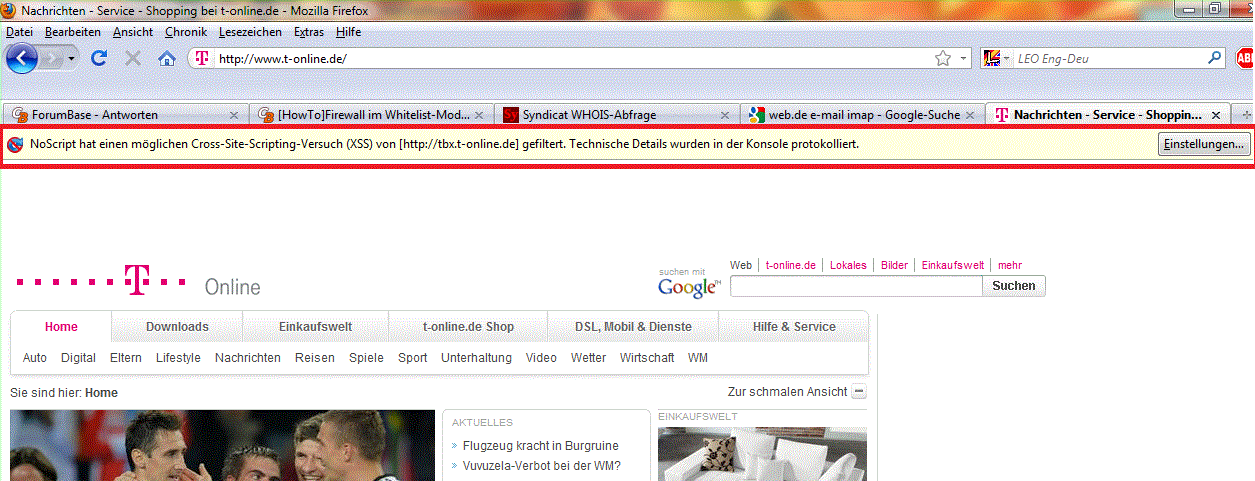This screenshot has width=1255, height=481.
Task: Click the football players news photo
Action: 223,445
